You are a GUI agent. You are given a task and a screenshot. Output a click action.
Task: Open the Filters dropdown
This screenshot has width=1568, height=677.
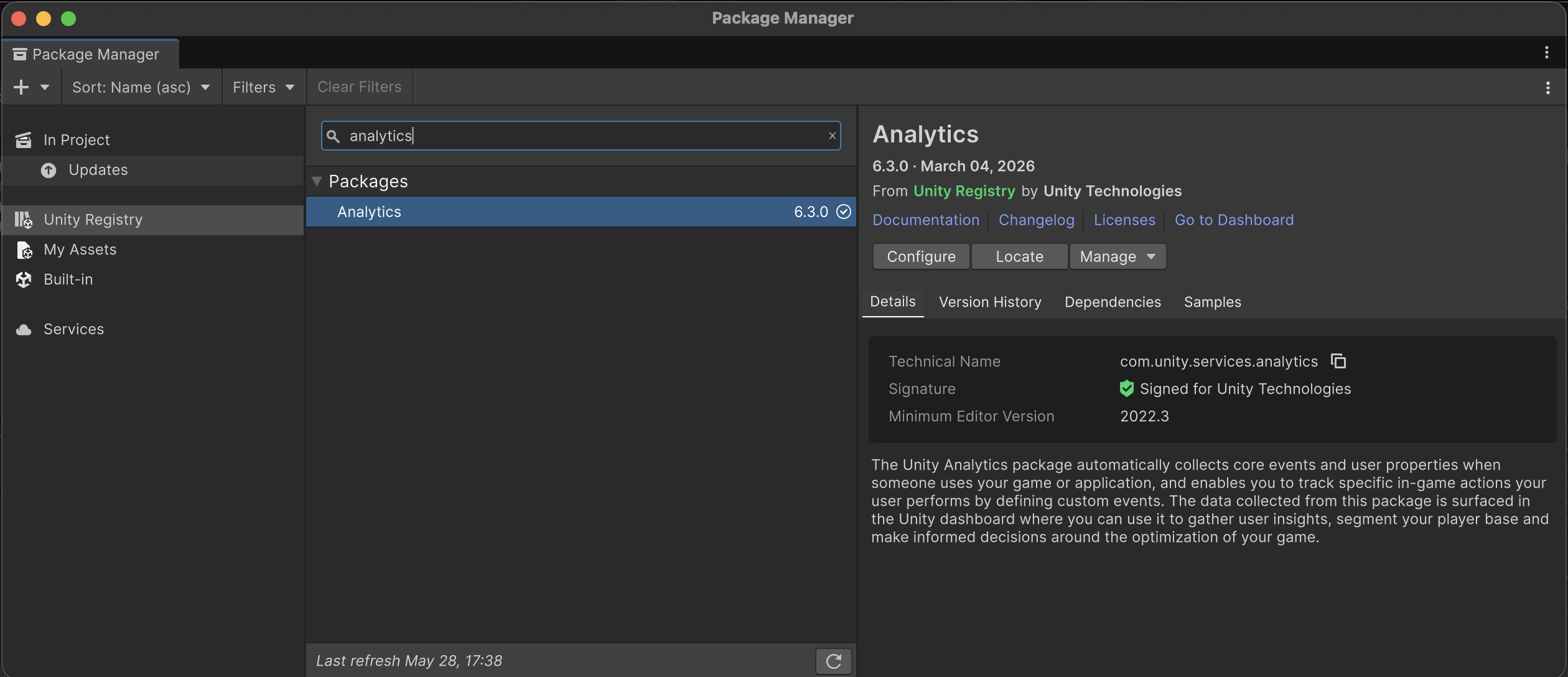coord(264,87)
